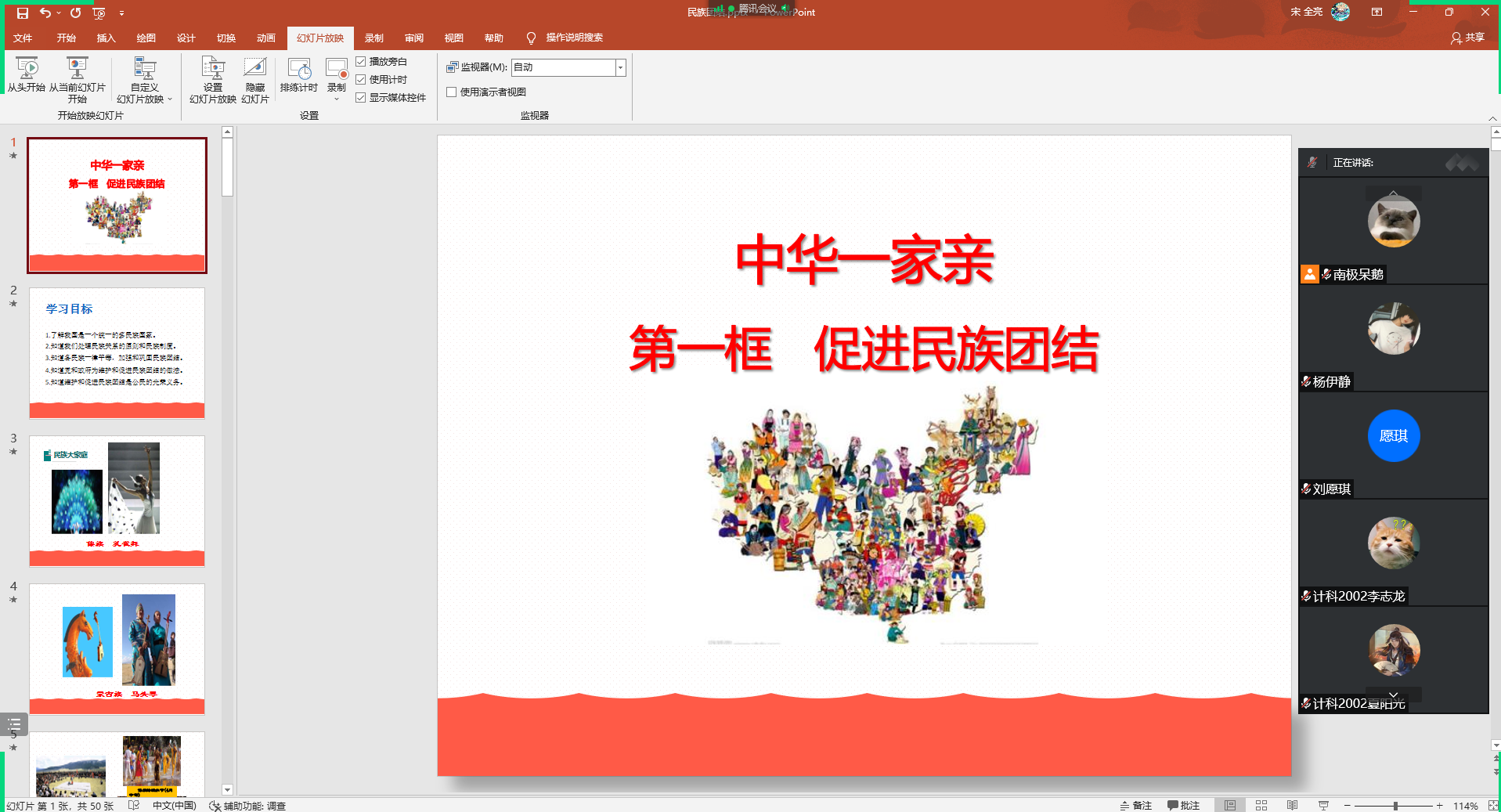Image resolution: width=1501 pixels, height=812 pixels.
Task: Click the Save icon in quick access toolbar
Action: pyautogui.click(x=23, y=13)
